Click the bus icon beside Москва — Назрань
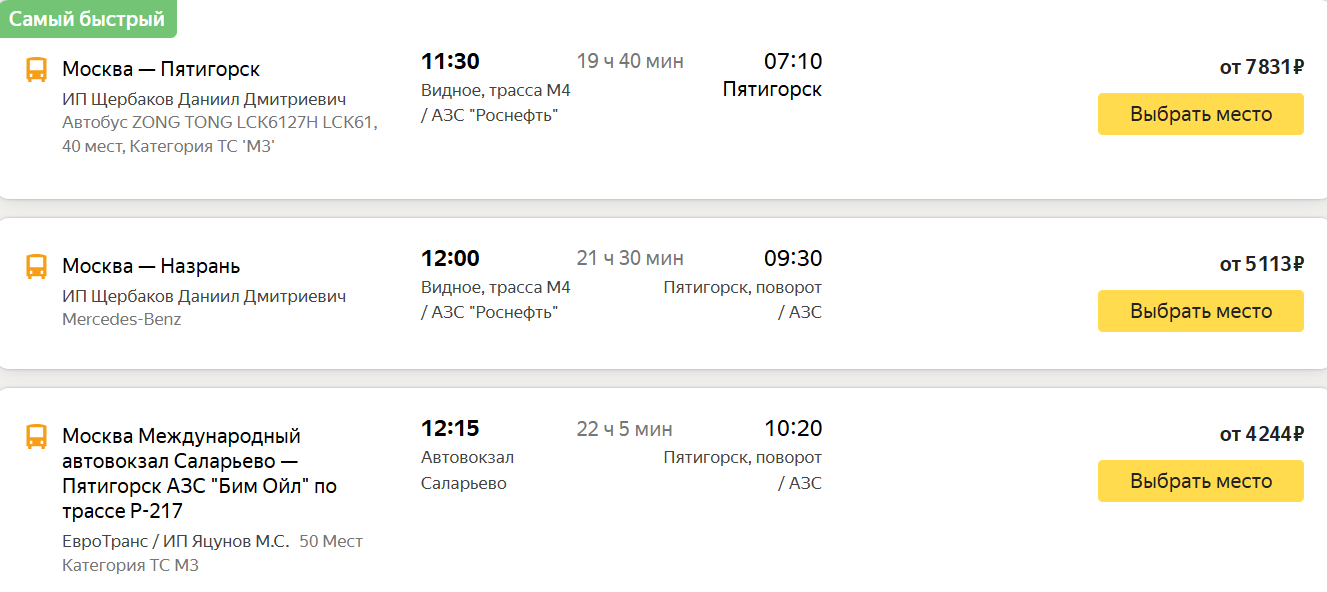This screenshot has height=592, width=1327. 36,267
